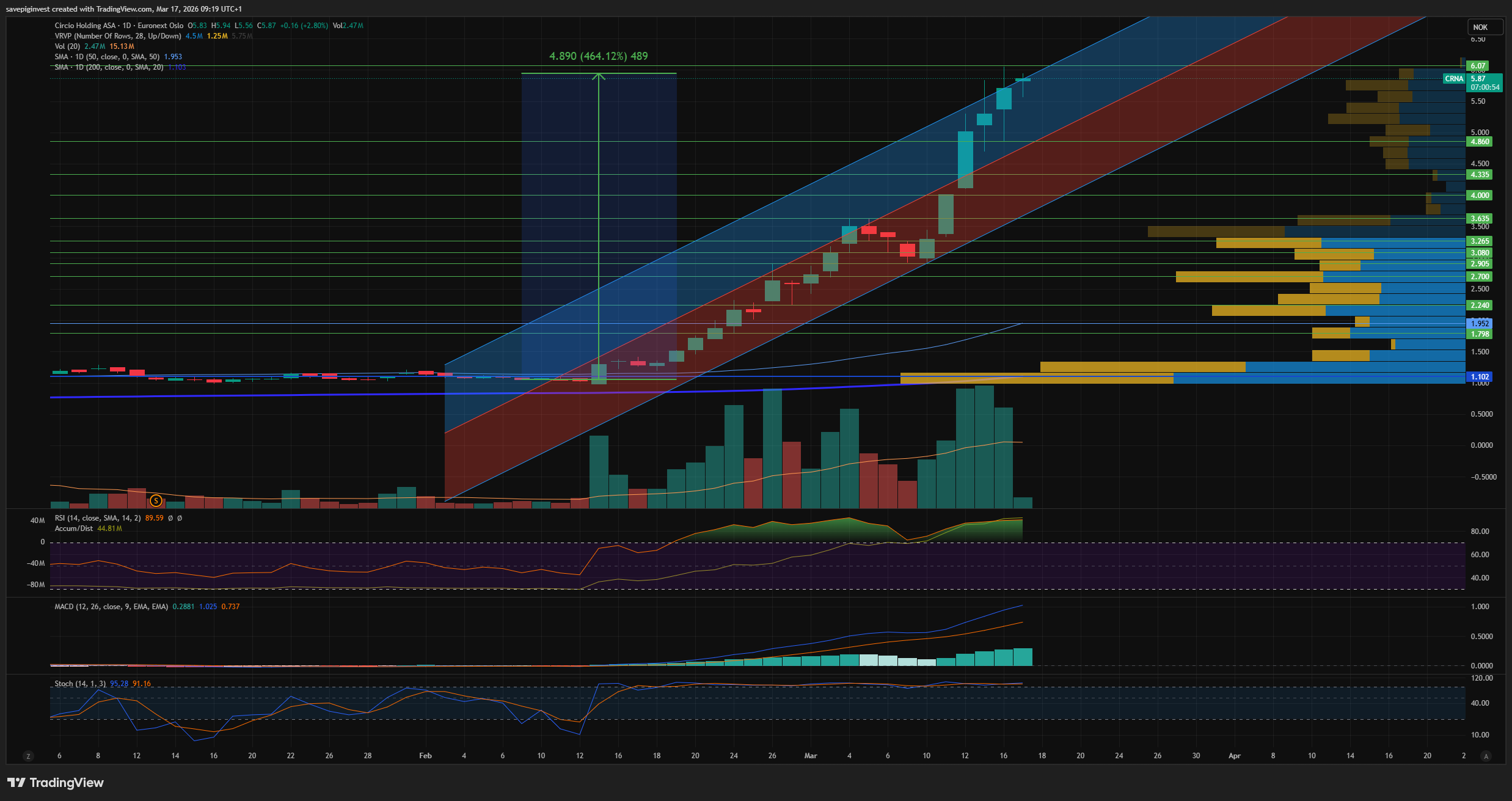Screen dimensions: 1512x801
Task: Click the 5.87 countdown last-price label
Action: click(1485, 82)
